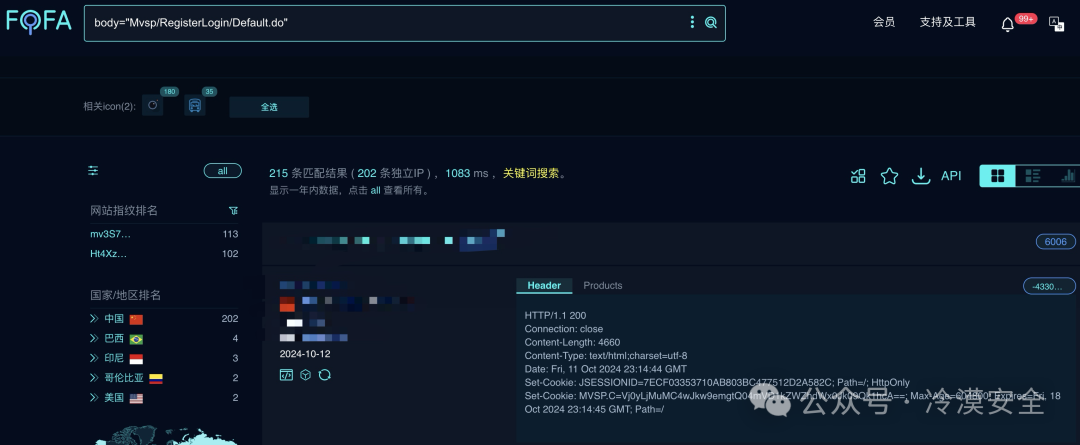Viewport: 1080px width, 445px height.
Task: Select the first related icon with 180 count
Action: (x=153, y=105)
